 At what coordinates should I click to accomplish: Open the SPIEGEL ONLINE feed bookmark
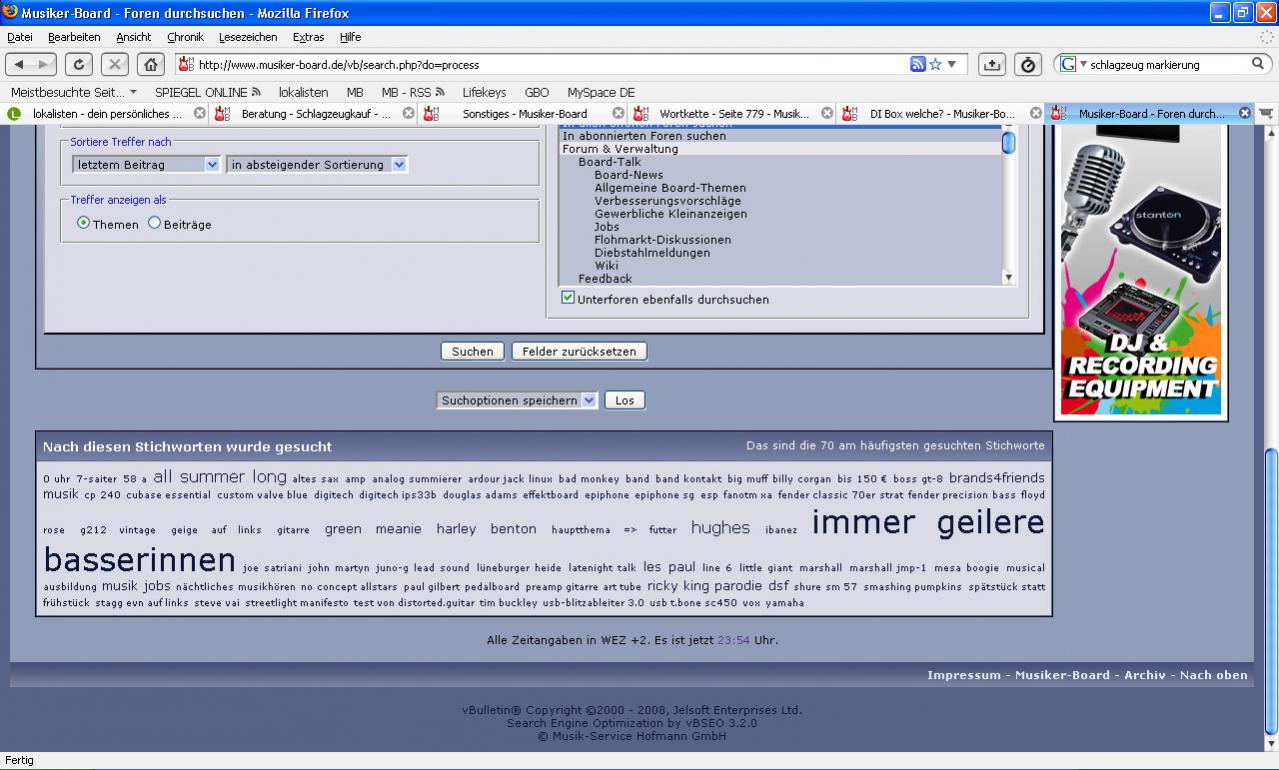[x=207, y=92]
